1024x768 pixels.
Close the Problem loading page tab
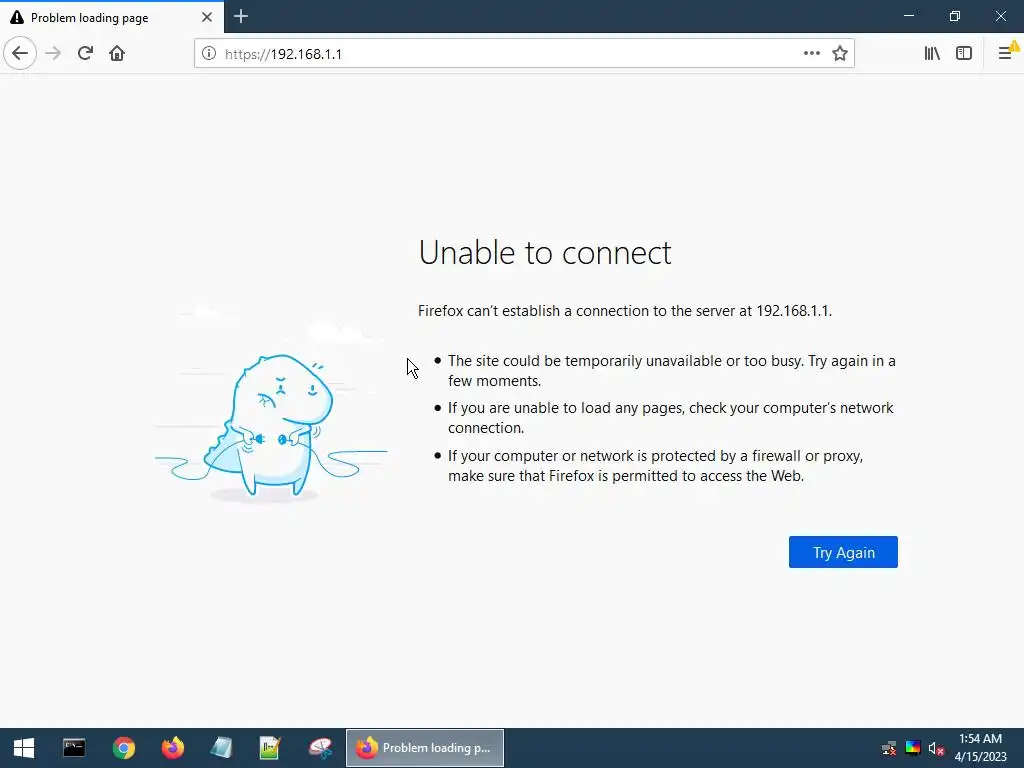206,17
